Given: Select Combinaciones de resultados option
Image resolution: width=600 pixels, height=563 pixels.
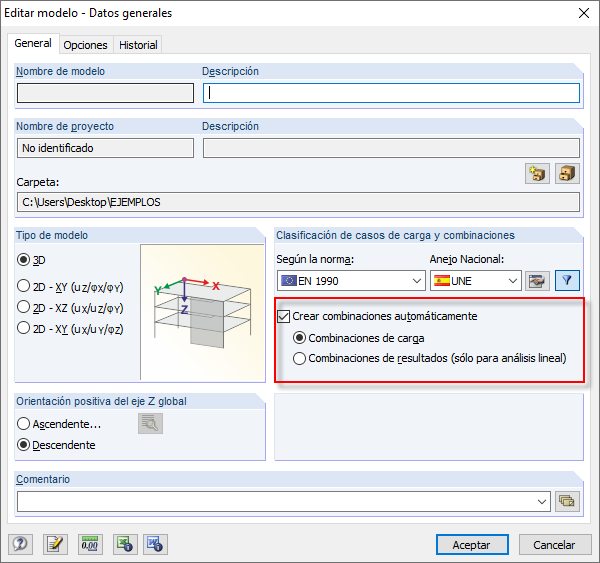Looking at the screenshot, I should click(x=299, y=358).
